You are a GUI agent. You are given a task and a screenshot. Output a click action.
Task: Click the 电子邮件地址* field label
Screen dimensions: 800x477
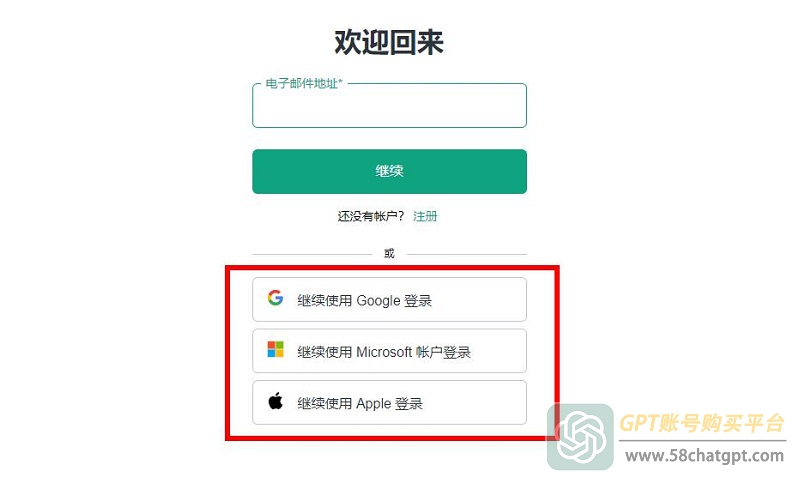pos(304,83)
